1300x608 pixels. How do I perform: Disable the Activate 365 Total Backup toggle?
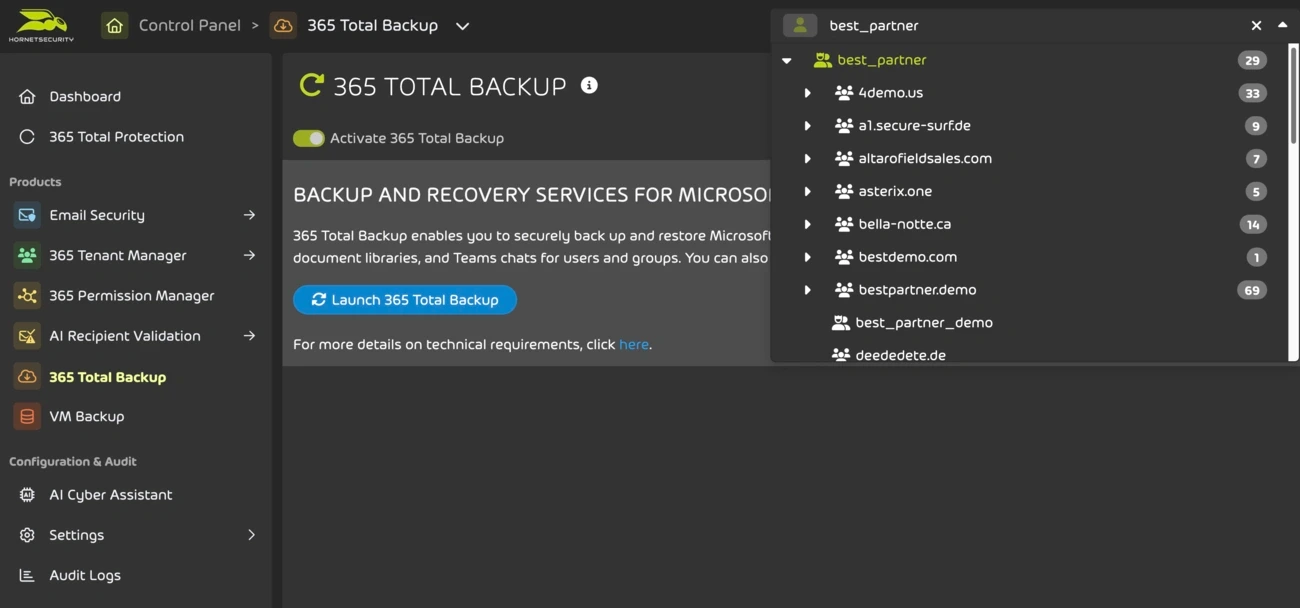tap(309, 138)
